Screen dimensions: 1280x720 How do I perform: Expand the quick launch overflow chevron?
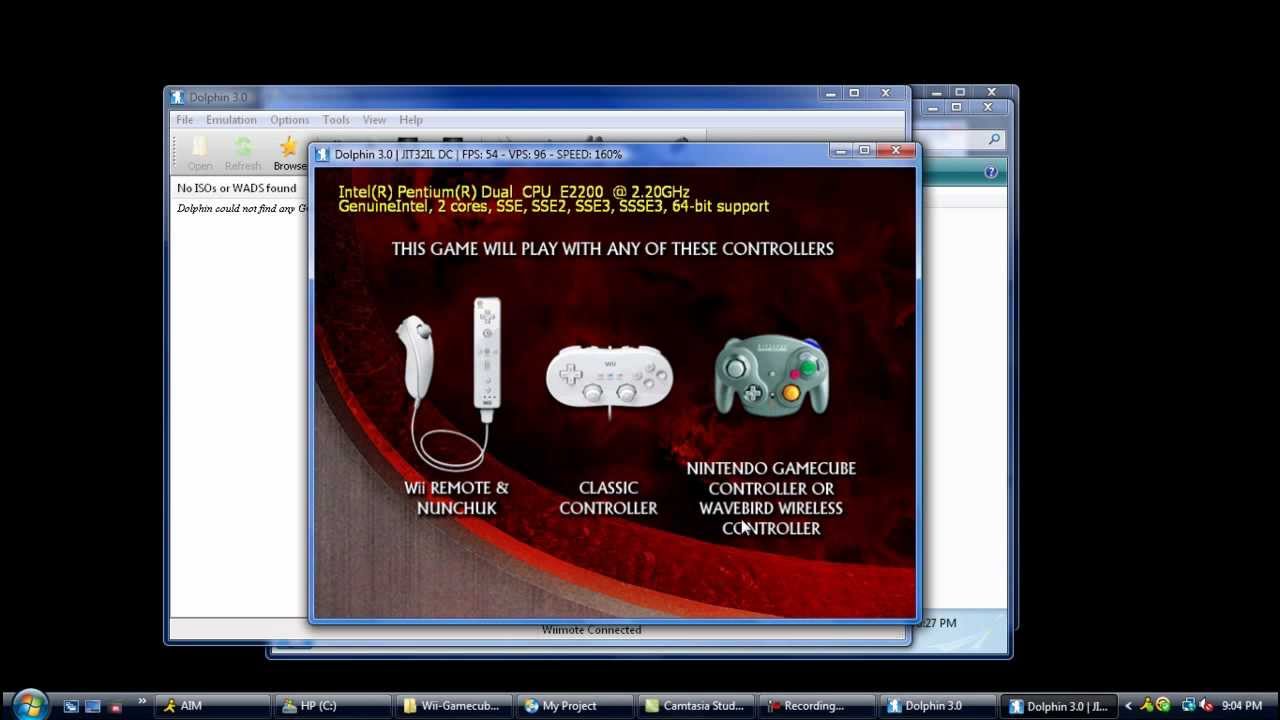[x=142, y=701]
